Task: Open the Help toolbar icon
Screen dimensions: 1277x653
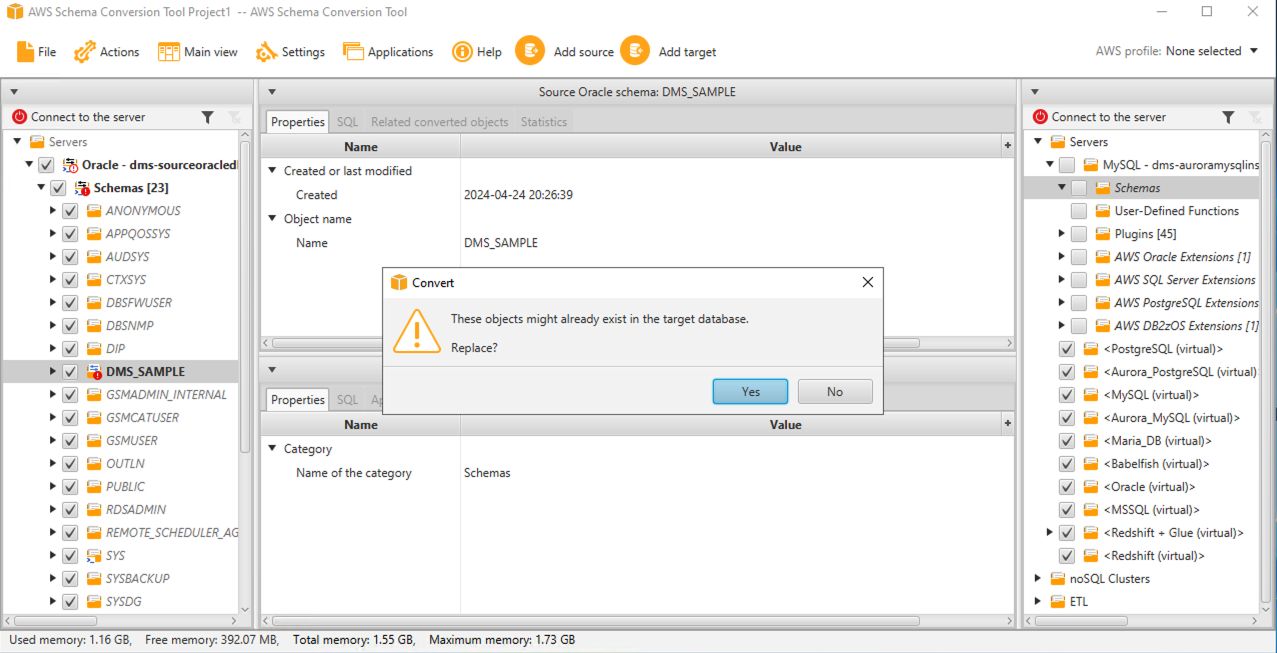Action: pyautogui.click(x=462, y=51)
